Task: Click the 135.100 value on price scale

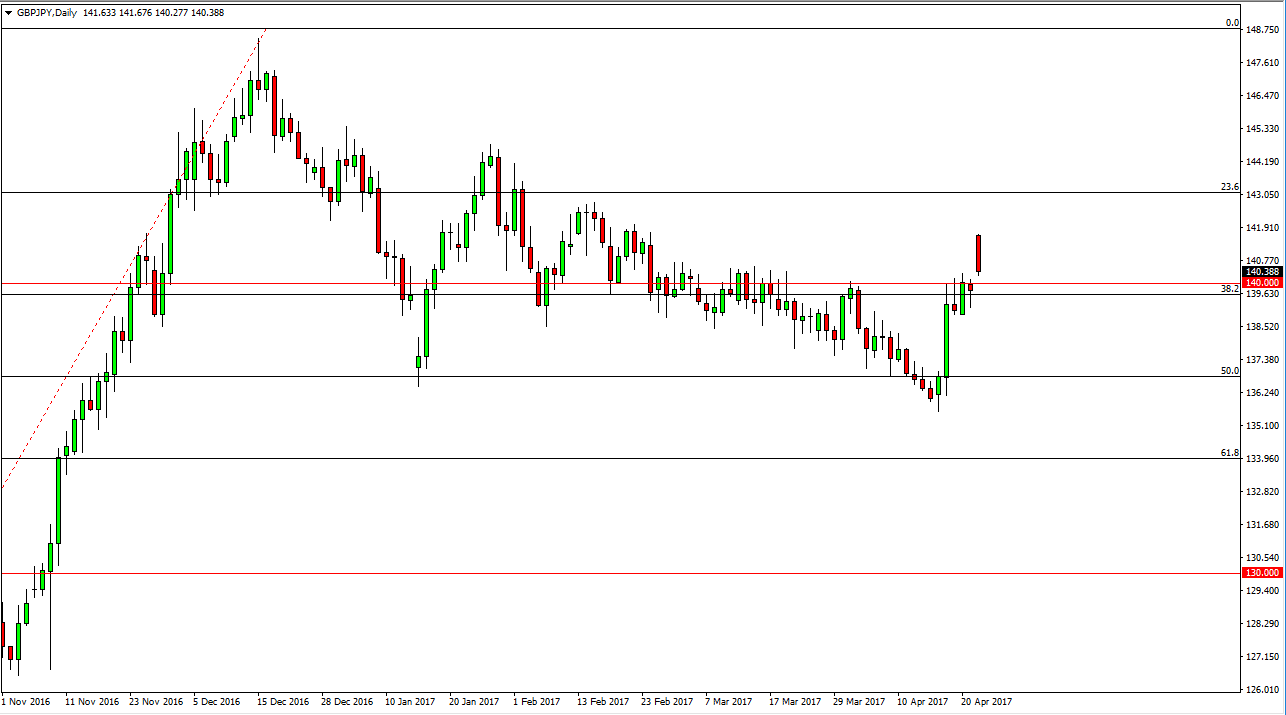Action: [x=1263, y=426]
